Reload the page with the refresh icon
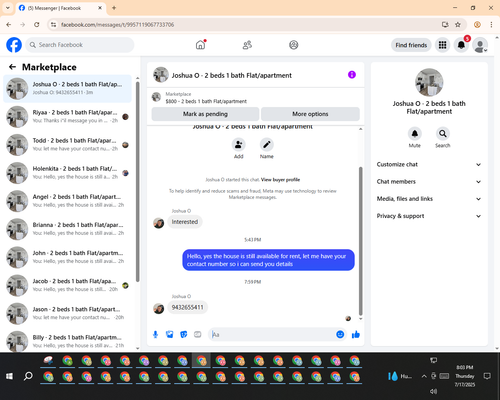The width and height of the screenshot is (500, 400). [37, 25]
